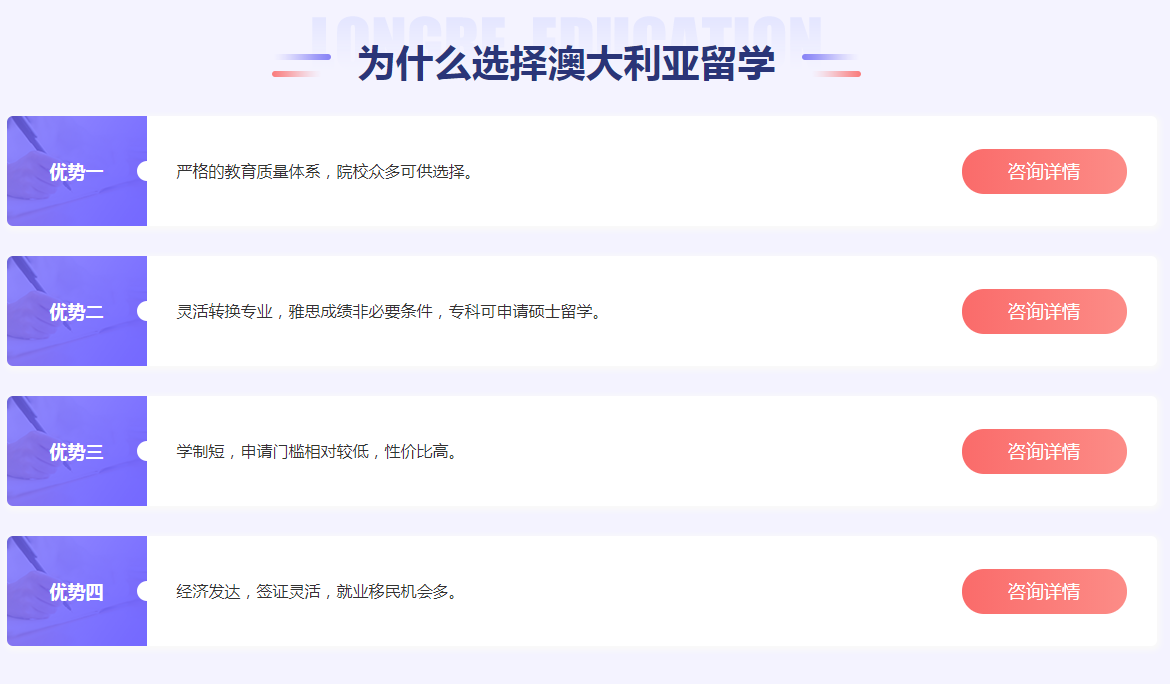1170x684 pixels.
Task: Select the purple 优势一 label tile
Action: pos(76,171)
